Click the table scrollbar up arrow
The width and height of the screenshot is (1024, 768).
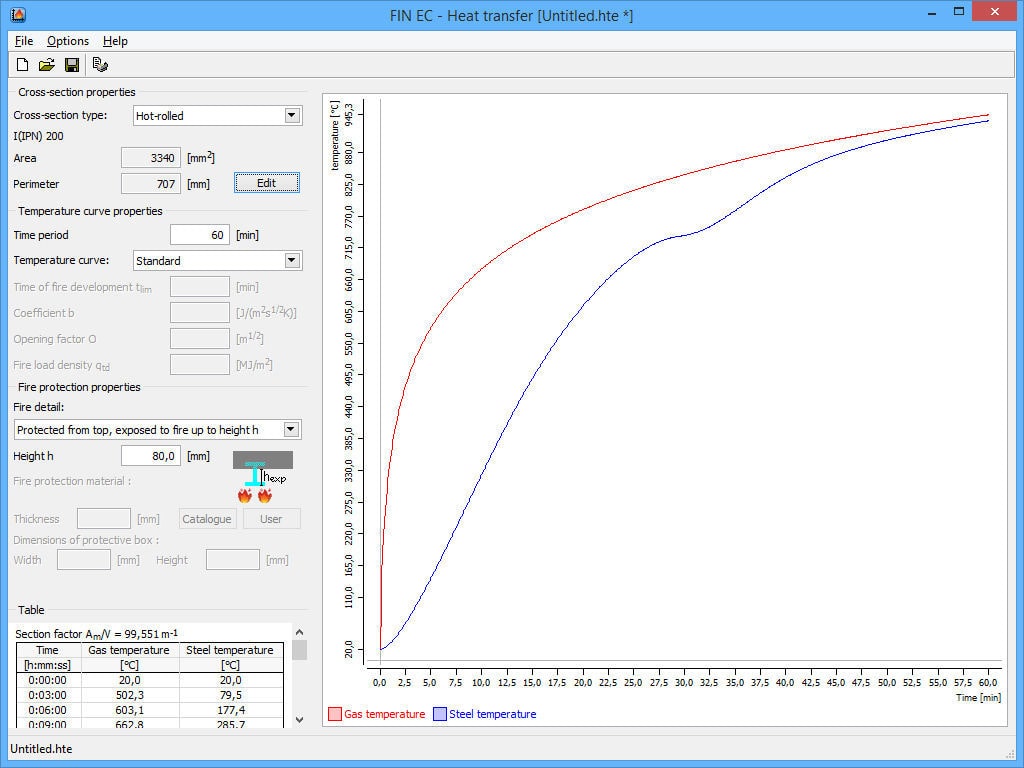299,632
